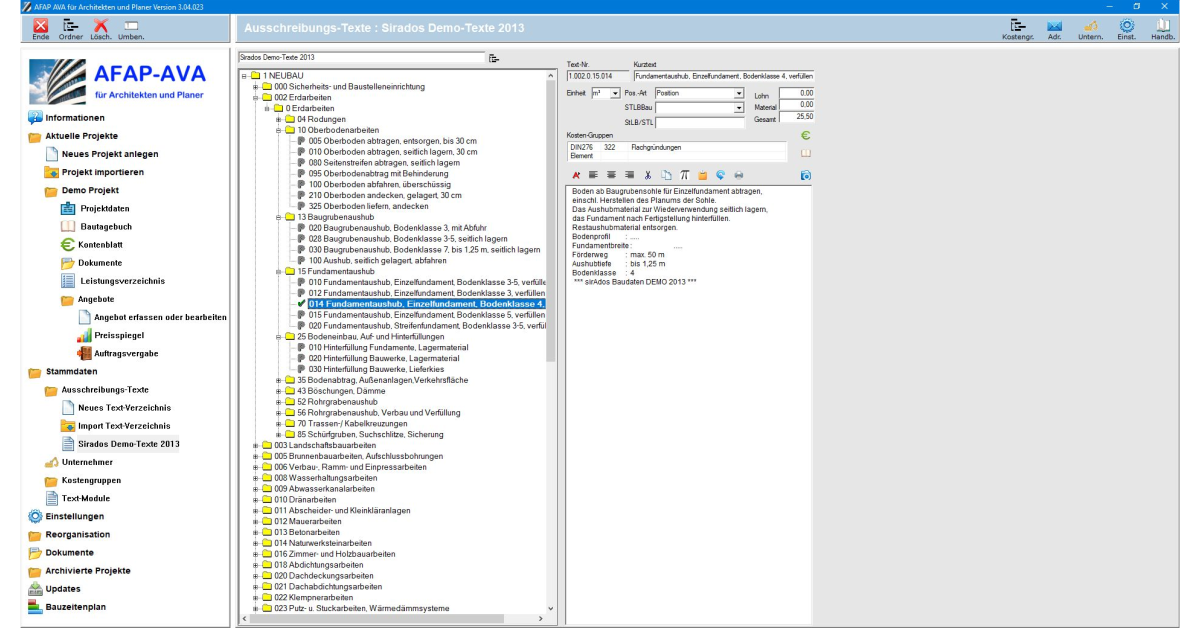The height and width of the screenshot is (628, 1200).
Task: Expand 000 Sicherheits- und Baustelleneinrichtung node
Action: pyautogui.click(x=255, y=87)
